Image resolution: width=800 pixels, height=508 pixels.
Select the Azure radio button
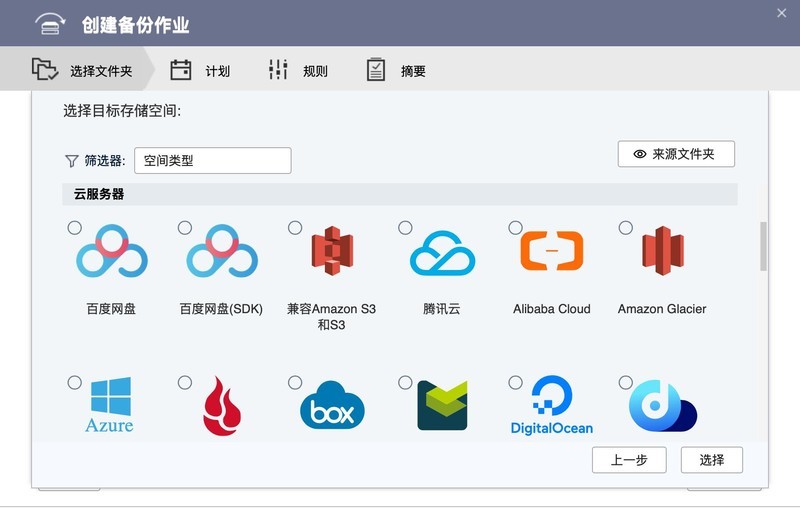click(74, 383)
